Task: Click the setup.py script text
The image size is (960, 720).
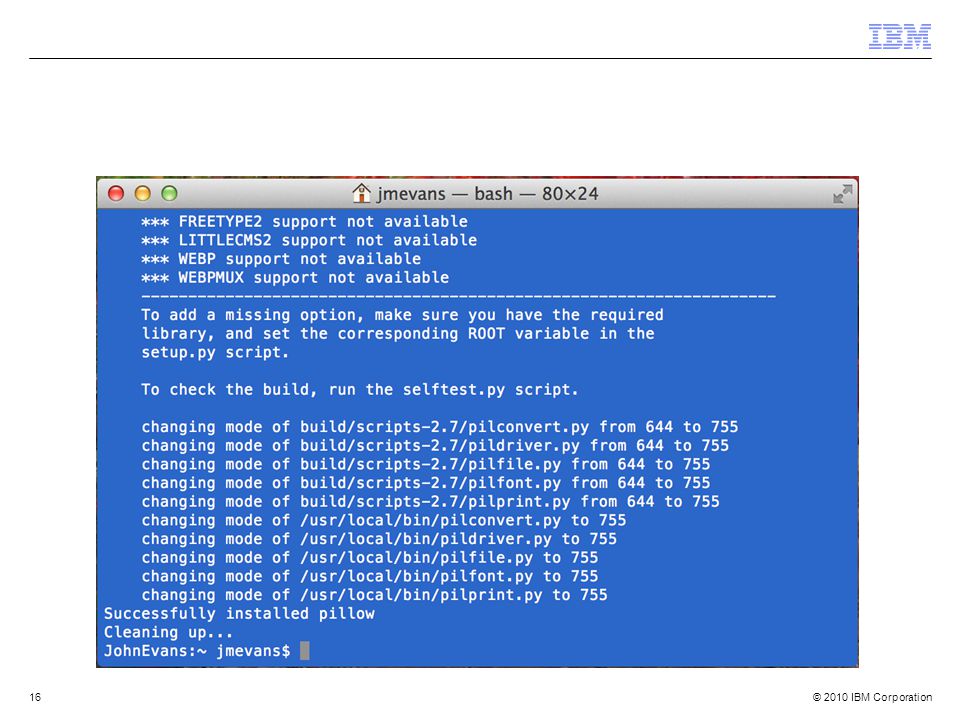Action: (x=215, y=353)
